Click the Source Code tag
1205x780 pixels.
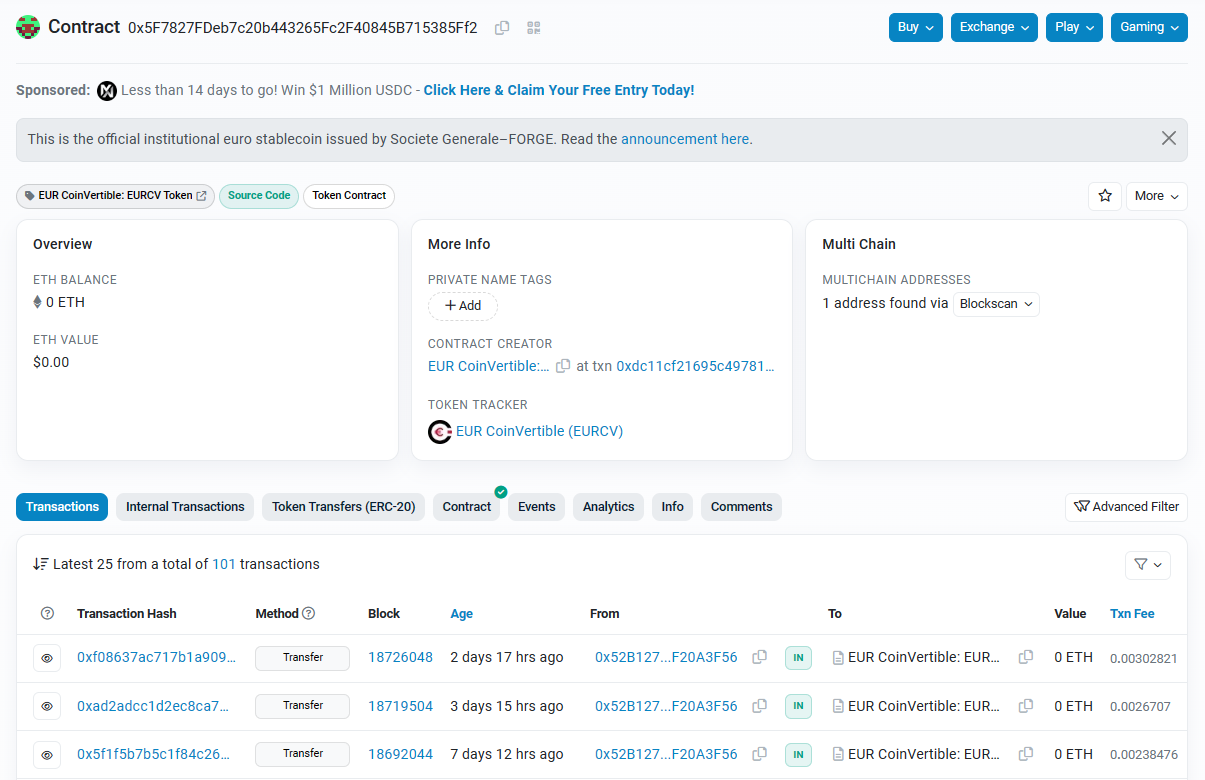(259, 196)
